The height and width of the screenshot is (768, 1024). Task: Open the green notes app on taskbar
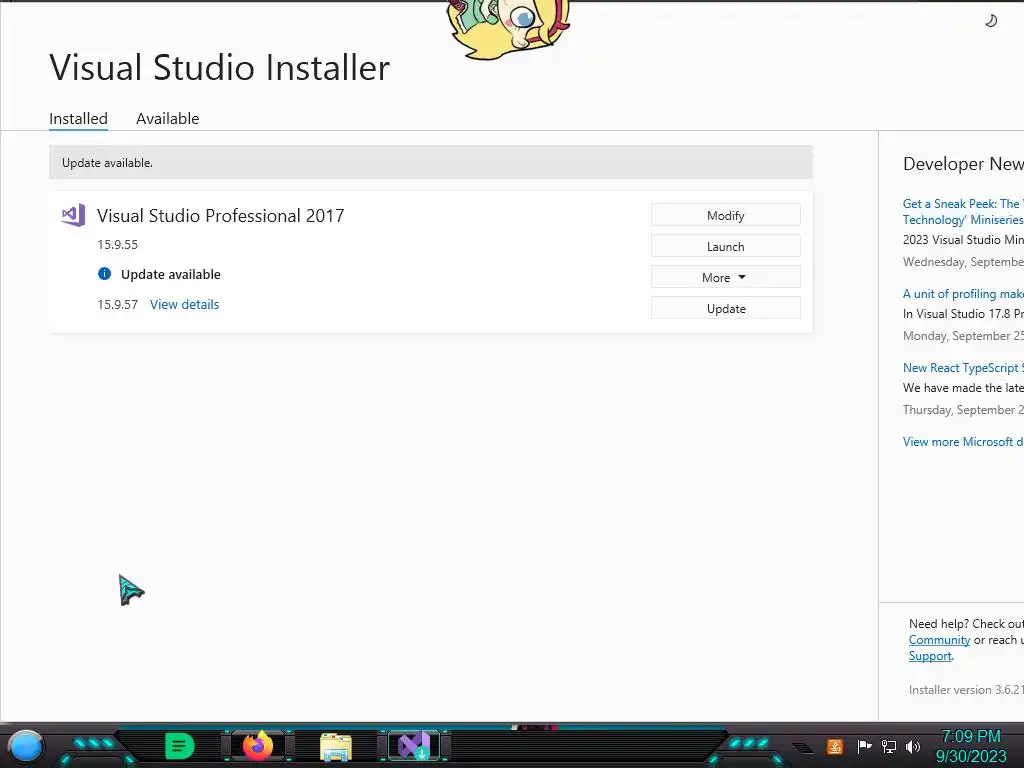point(180,746)
